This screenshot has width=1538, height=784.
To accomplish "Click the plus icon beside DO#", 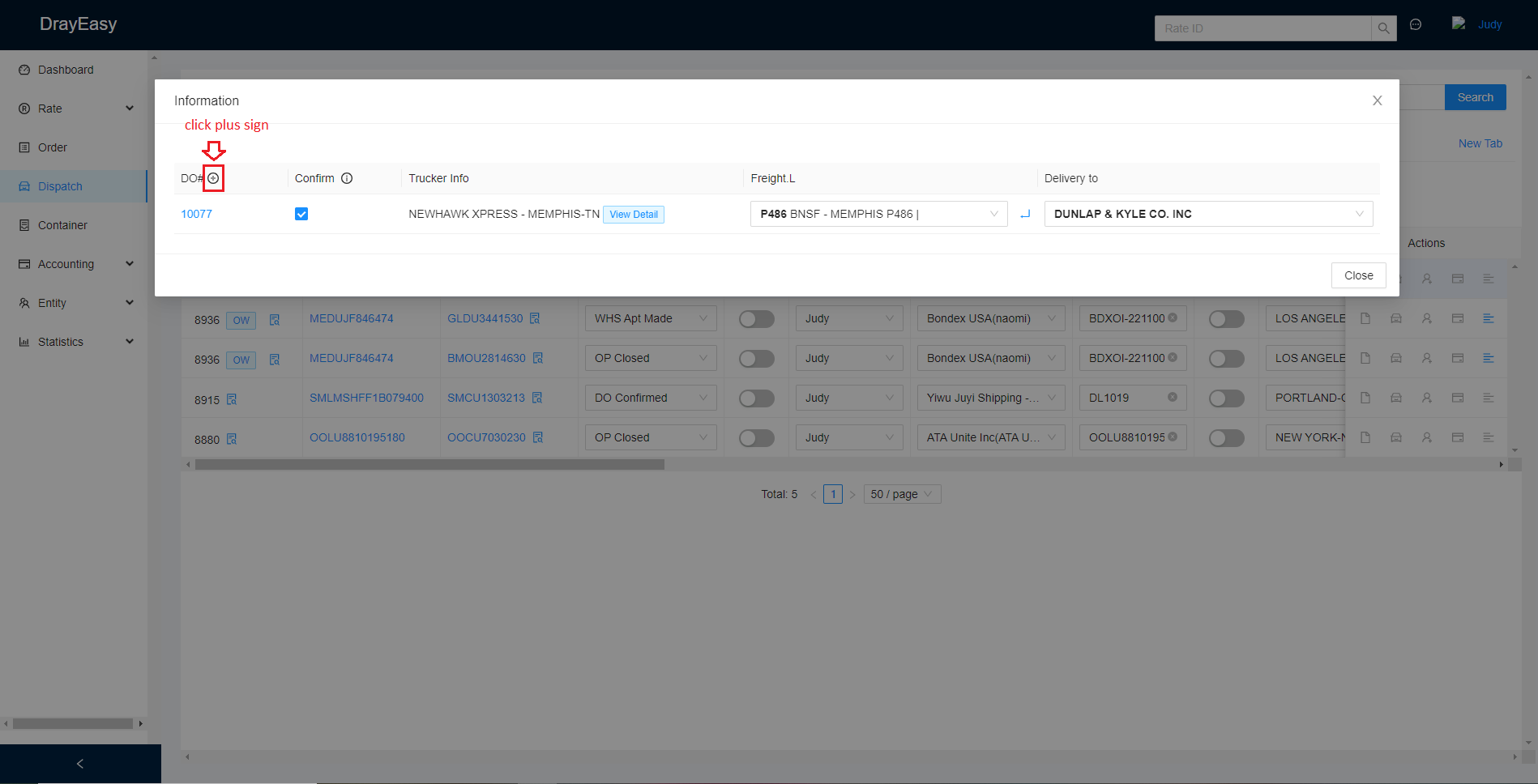I will pos(213,178).
